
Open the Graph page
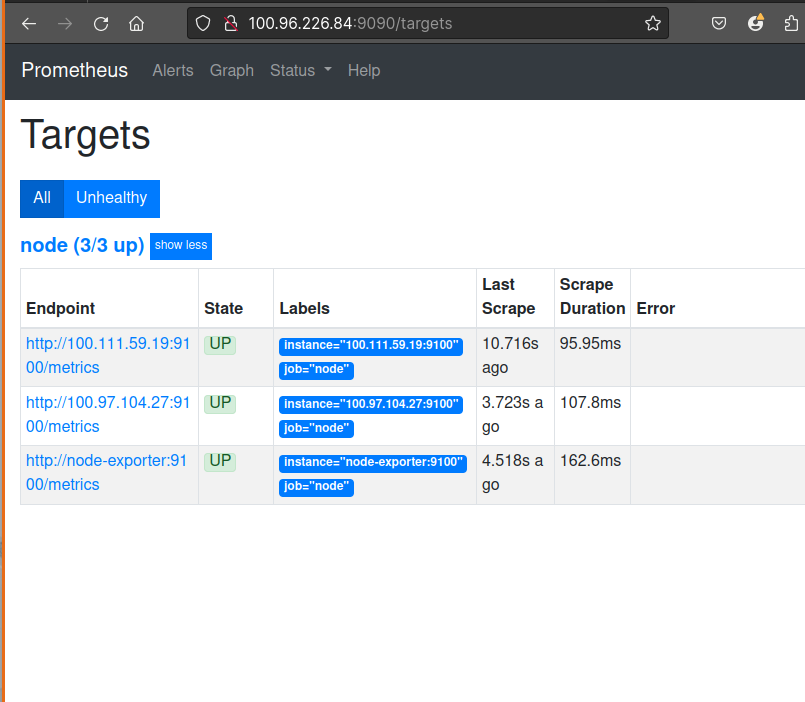coord(232,70)
